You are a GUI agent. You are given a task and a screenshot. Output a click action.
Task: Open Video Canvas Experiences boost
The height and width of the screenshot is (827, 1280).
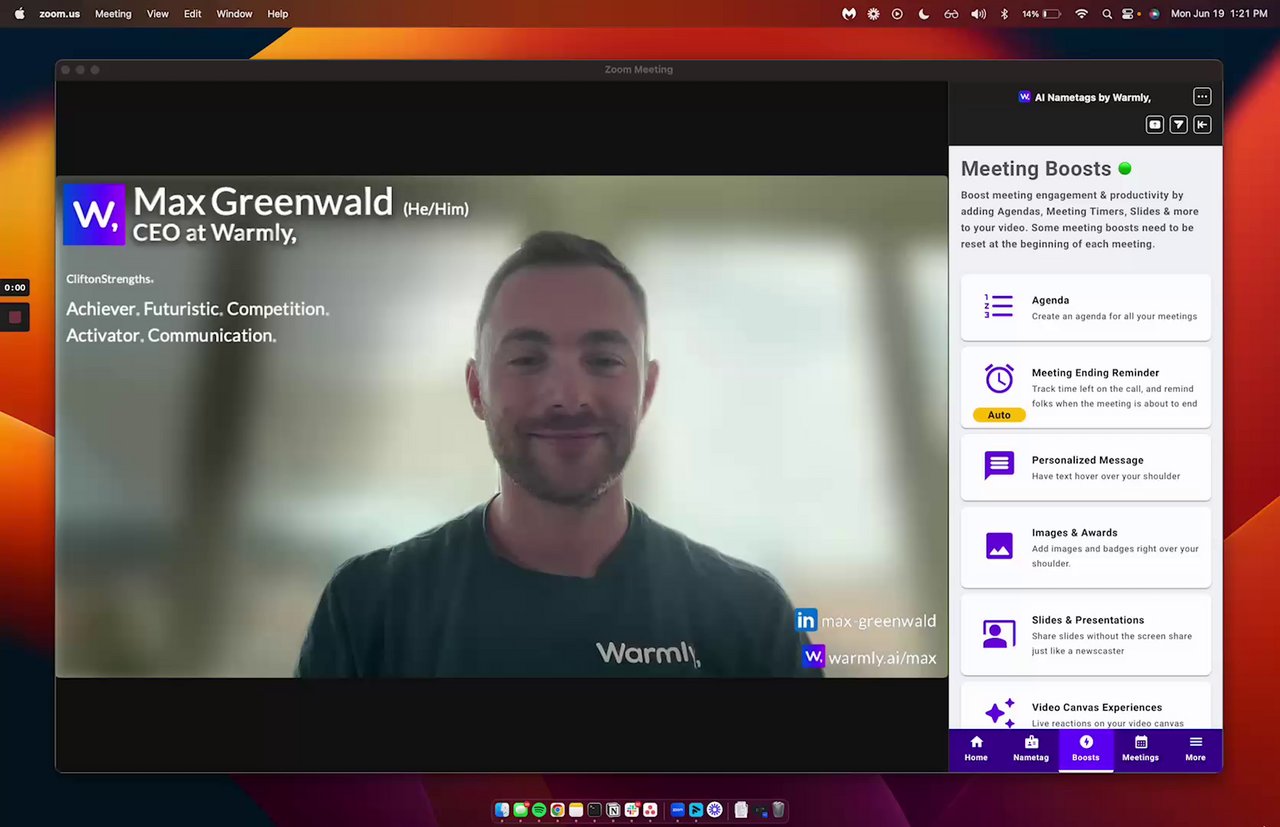click(1085, 706)
